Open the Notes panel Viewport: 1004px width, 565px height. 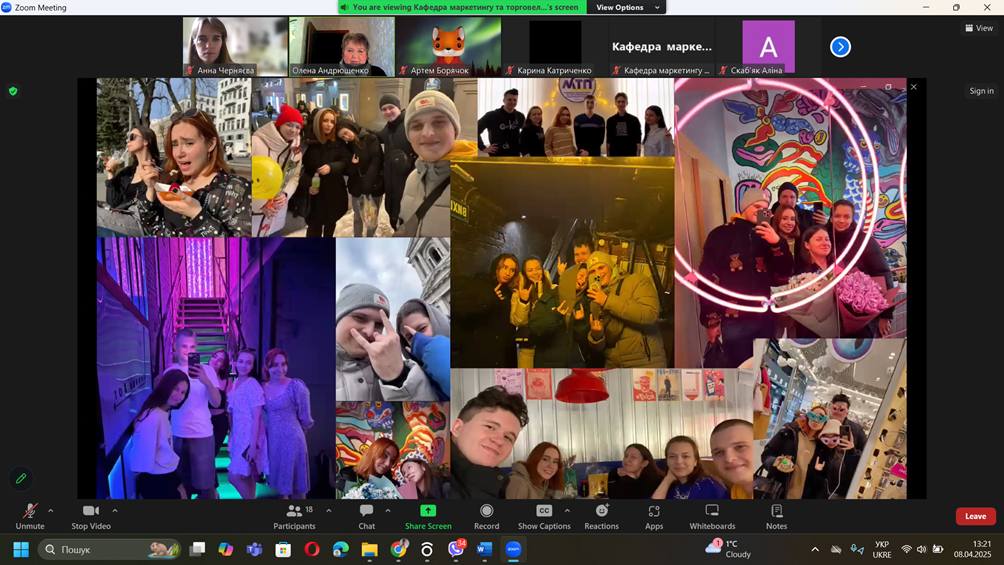[776, 516]
